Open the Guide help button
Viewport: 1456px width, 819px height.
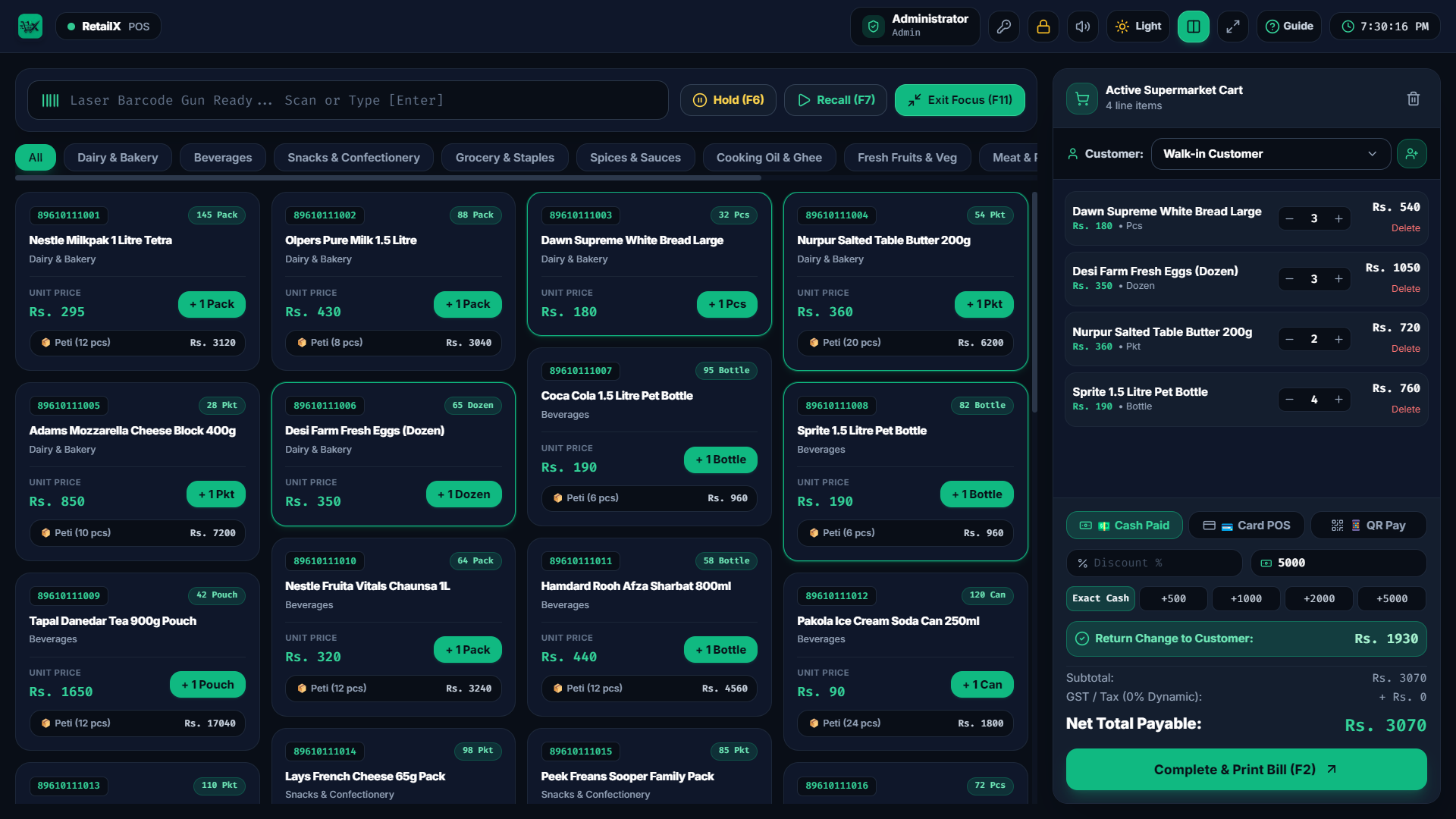[x=1289, y=27]
